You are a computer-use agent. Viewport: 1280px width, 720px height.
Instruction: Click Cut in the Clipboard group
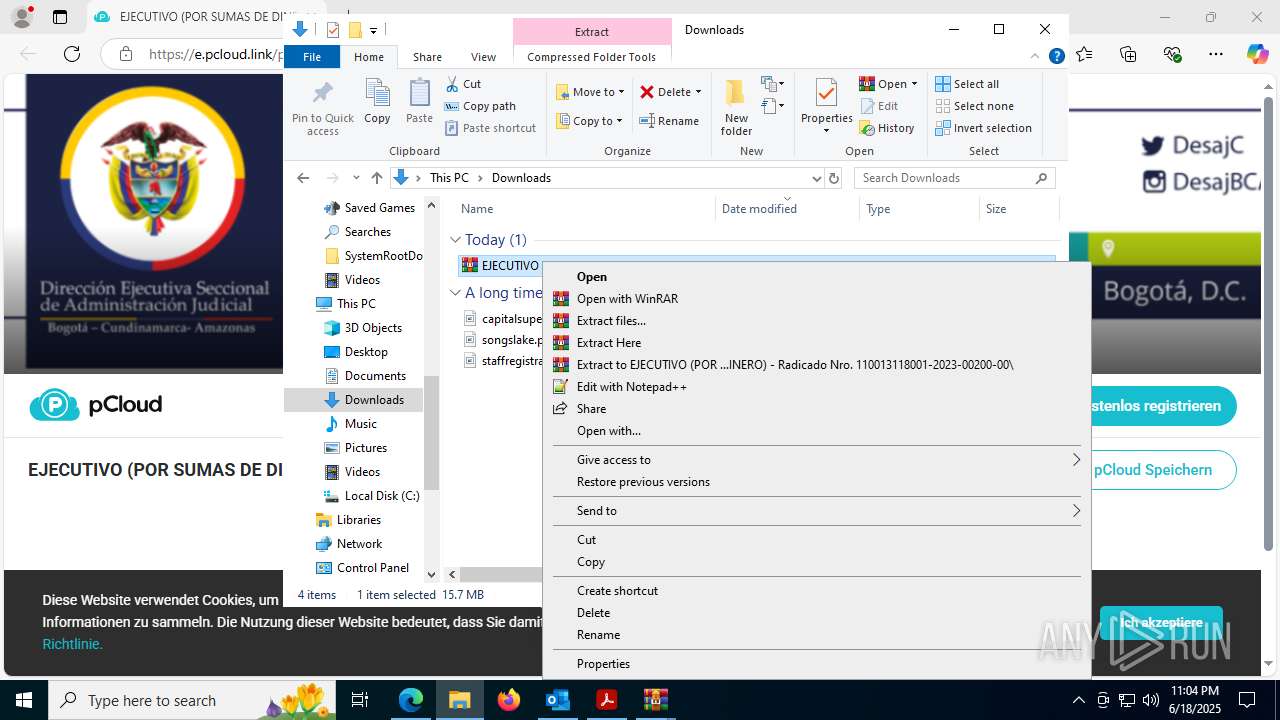pyautogui.click(x=463, y=84)
